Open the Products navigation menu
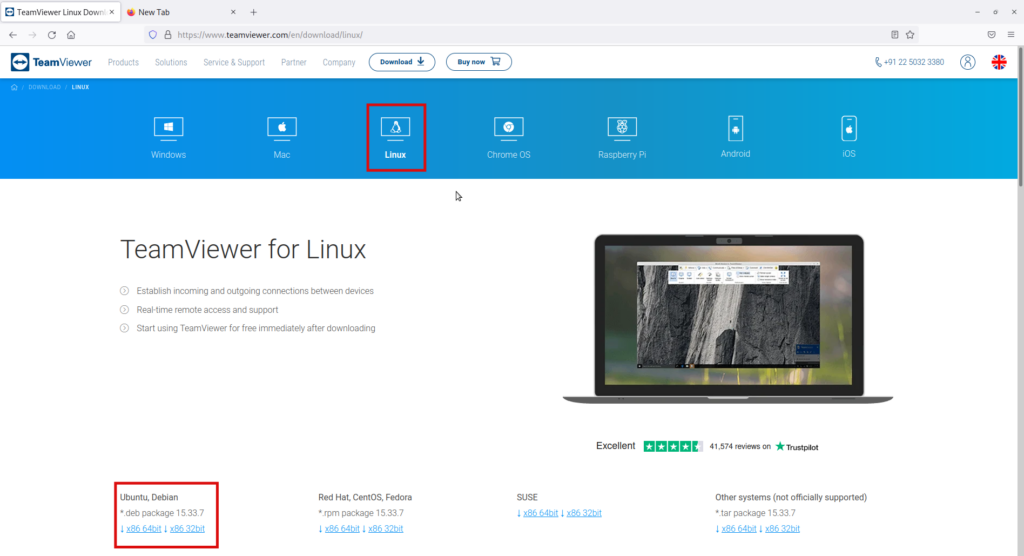1024x556 pixels. pyautogui.click(x=123, y=62)
